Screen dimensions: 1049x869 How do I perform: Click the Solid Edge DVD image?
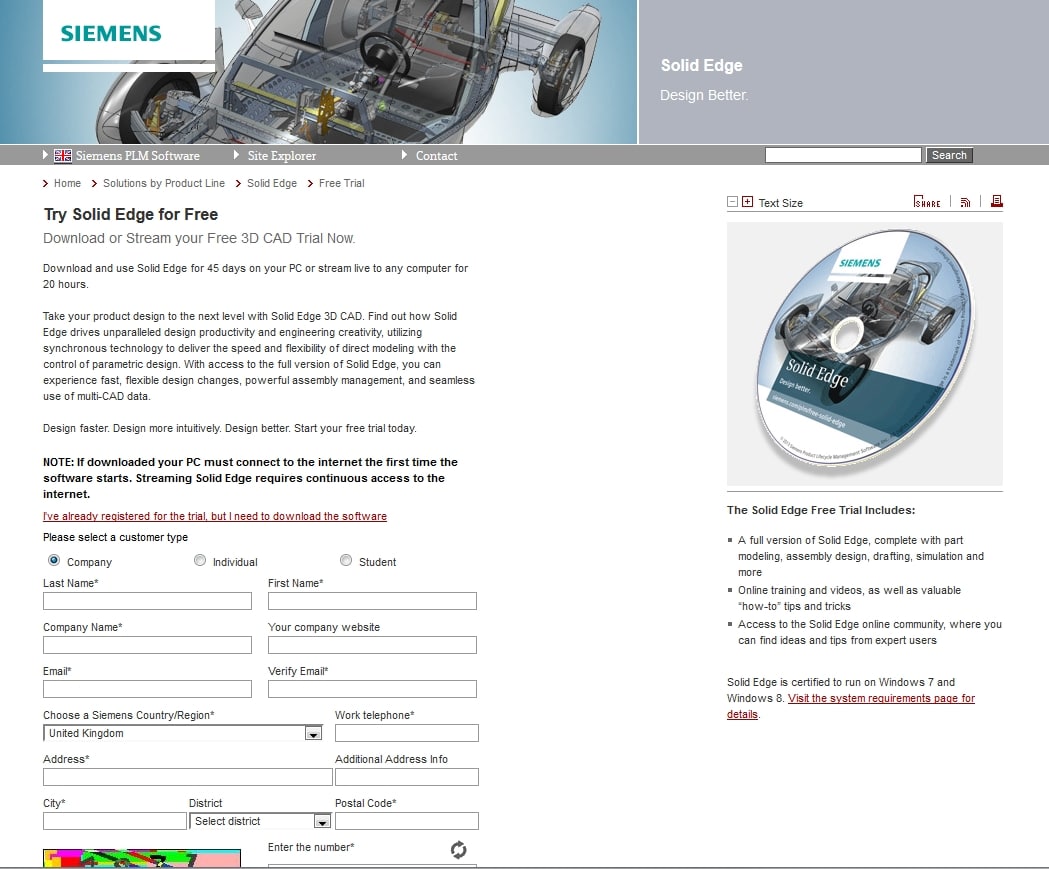(864, 353)
